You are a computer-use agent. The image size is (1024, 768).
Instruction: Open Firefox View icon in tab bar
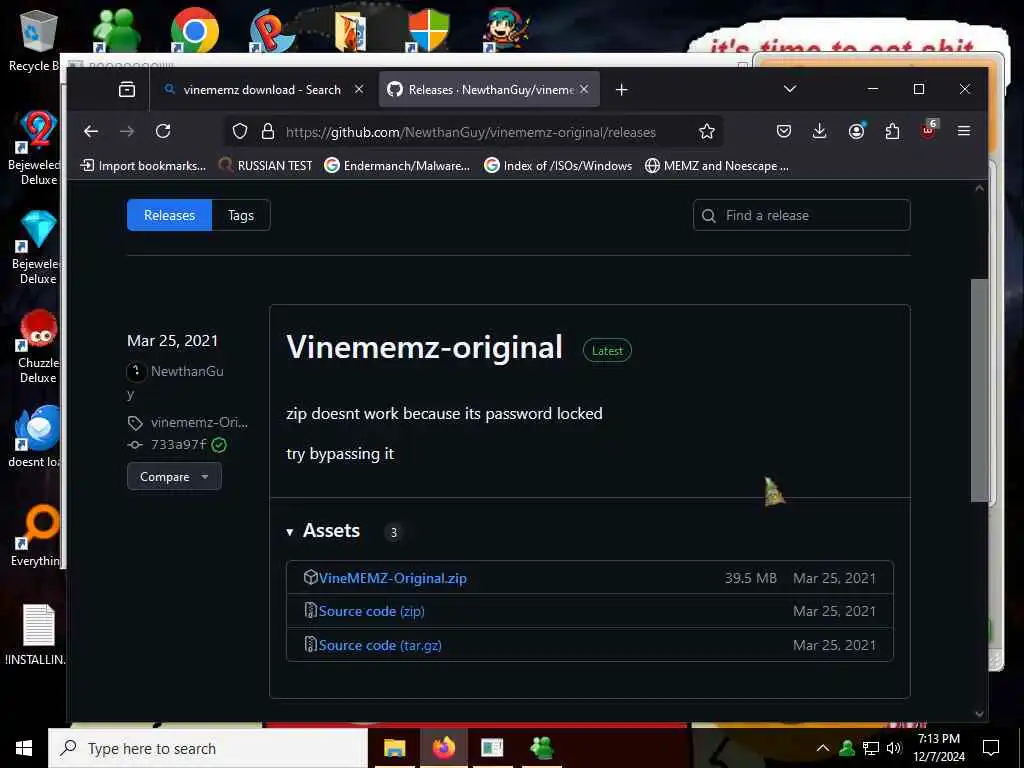click(x=127, y=89)
